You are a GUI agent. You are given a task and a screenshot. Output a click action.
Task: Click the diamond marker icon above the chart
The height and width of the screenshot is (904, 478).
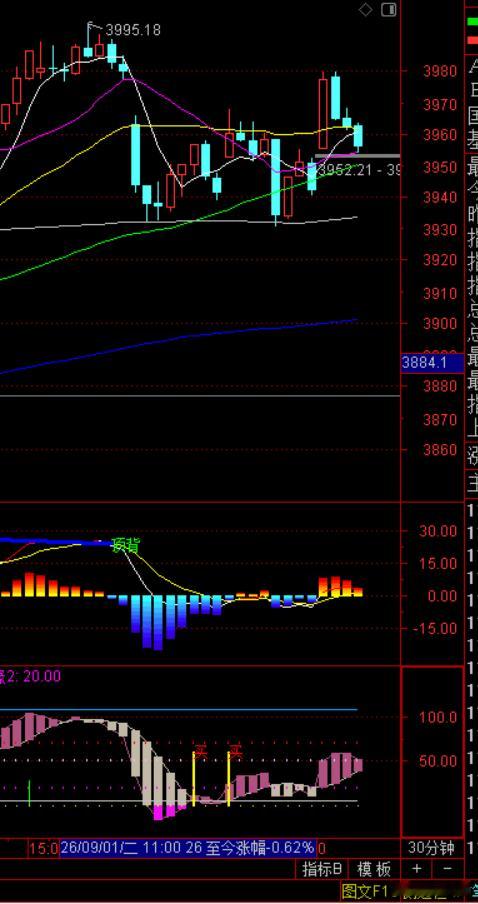tap(366, 10)
